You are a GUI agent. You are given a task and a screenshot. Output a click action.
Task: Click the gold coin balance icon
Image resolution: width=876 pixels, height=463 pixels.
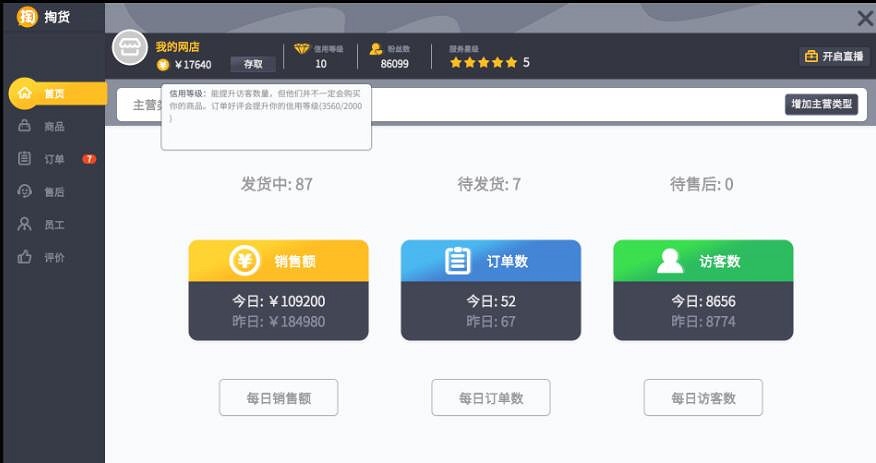163,64
